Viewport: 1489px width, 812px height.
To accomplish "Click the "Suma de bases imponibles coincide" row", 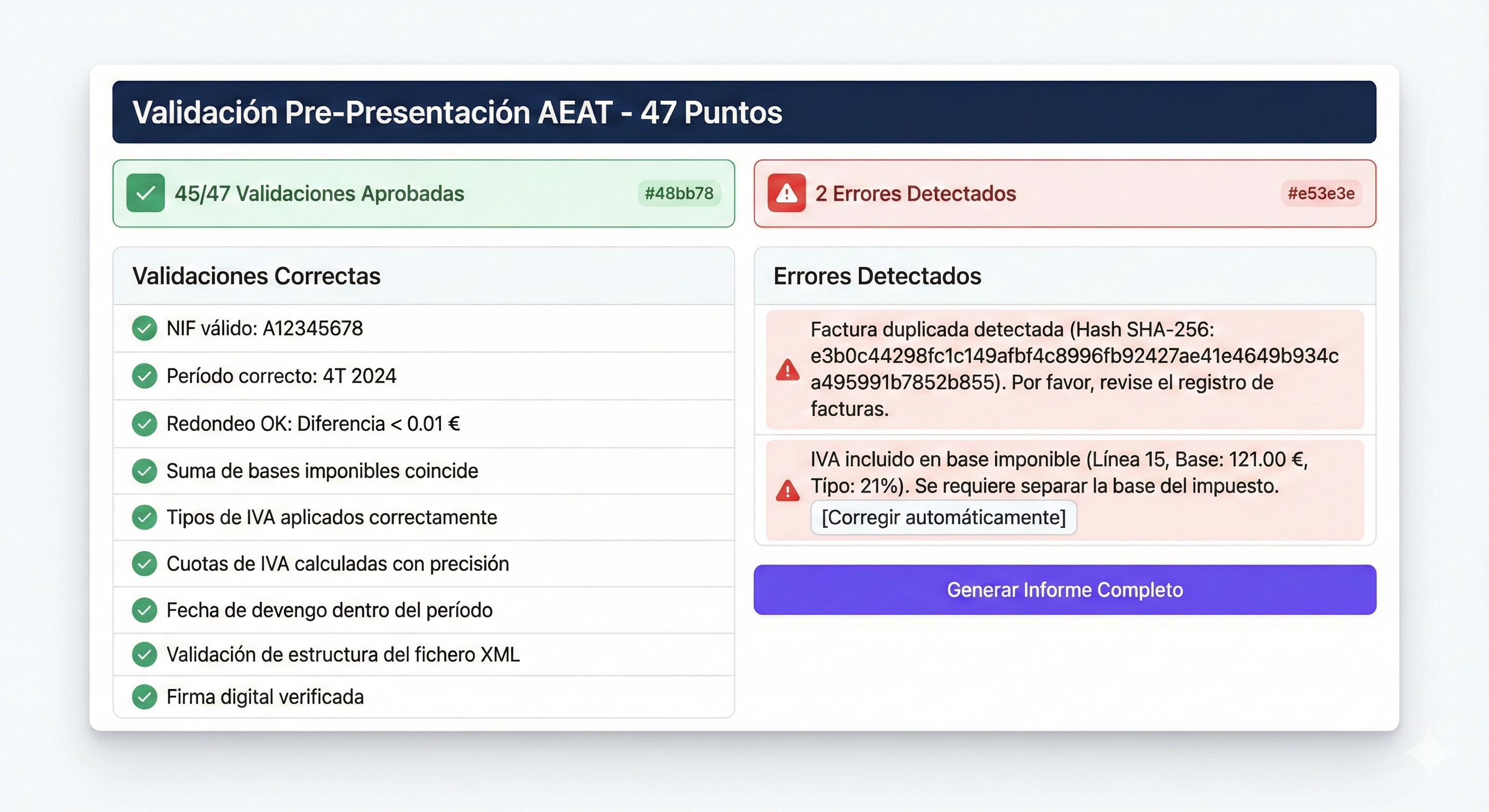I will pos(322,470).
